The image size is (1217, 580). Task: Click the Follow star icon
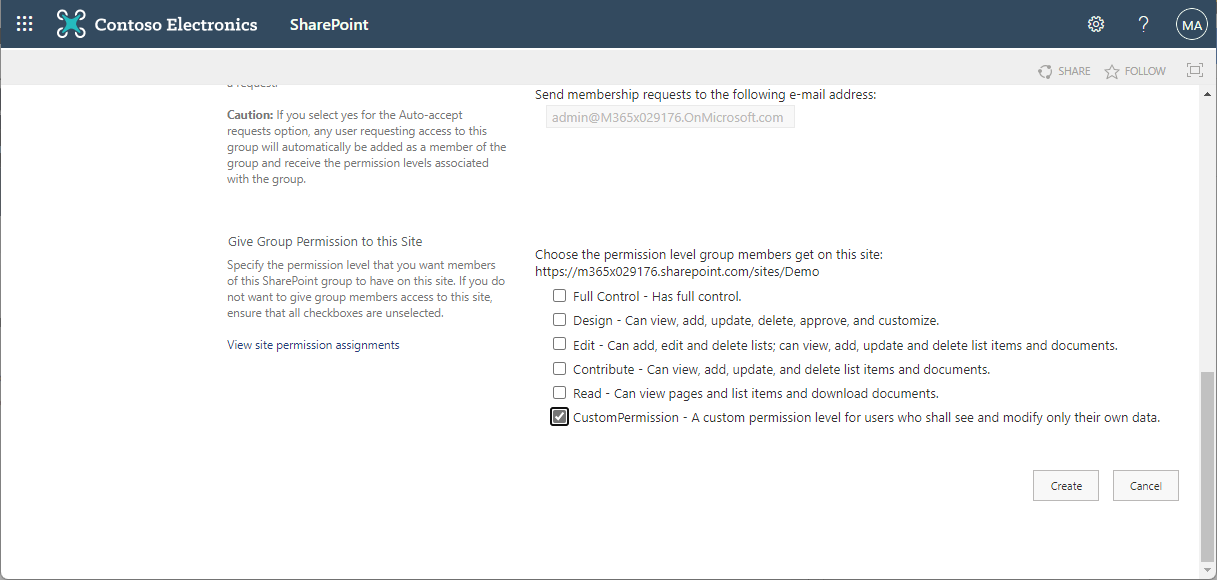coord(1112,72)
